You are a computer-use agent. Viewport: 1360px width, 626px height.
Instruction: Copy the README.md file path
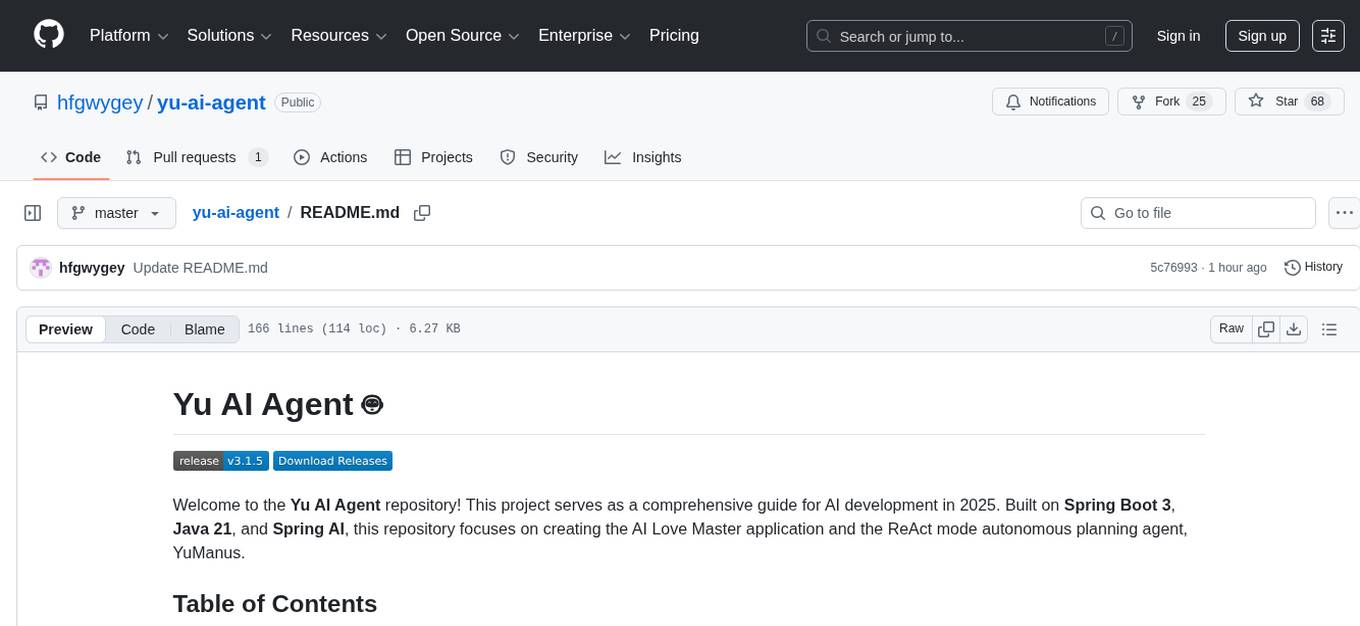pyautogui.click(x=422, y=213)
